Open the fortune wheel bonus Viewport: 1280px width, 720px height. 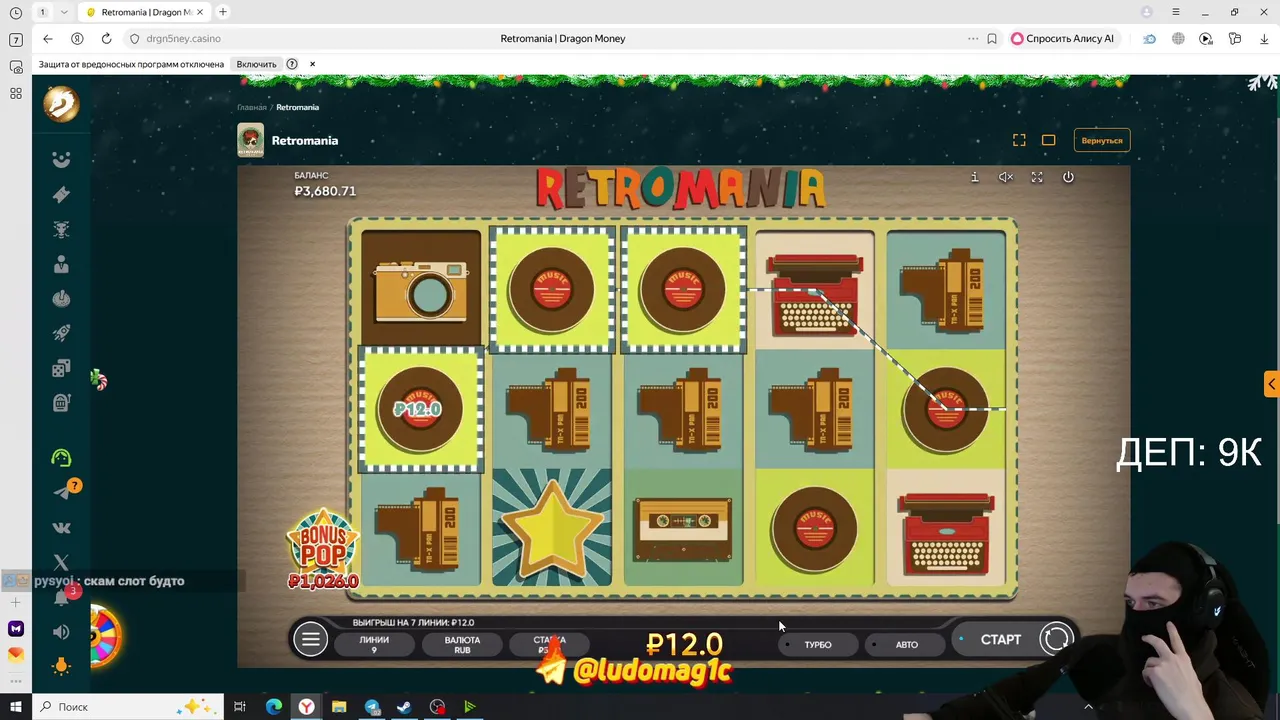pos(104,635)
